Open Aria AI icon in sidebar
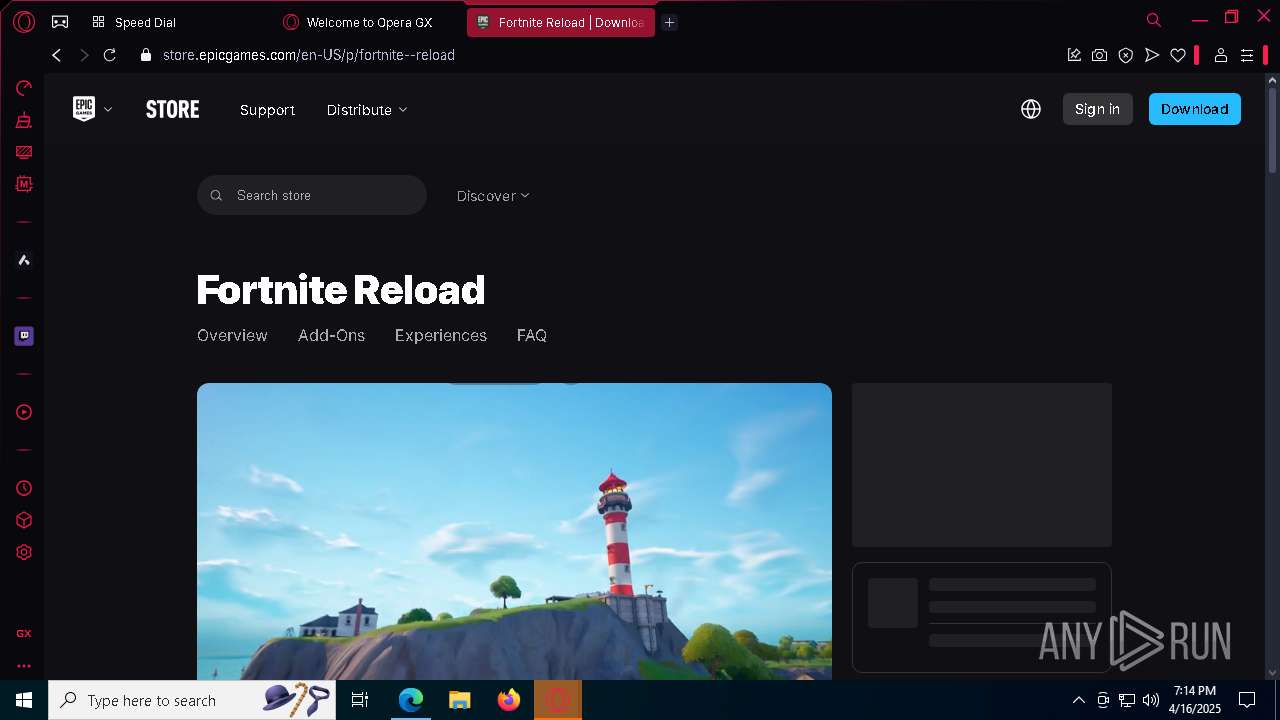Image resolution: width=1280 pixels, height=720 pixels. point(24,260)
